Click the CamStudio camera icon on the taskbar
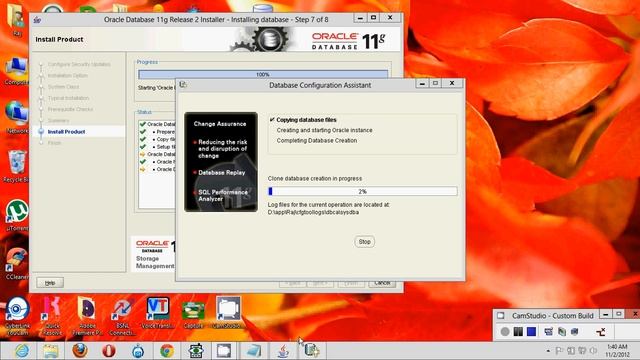Viewport: 640px width, 360px height. click(224, 351)
